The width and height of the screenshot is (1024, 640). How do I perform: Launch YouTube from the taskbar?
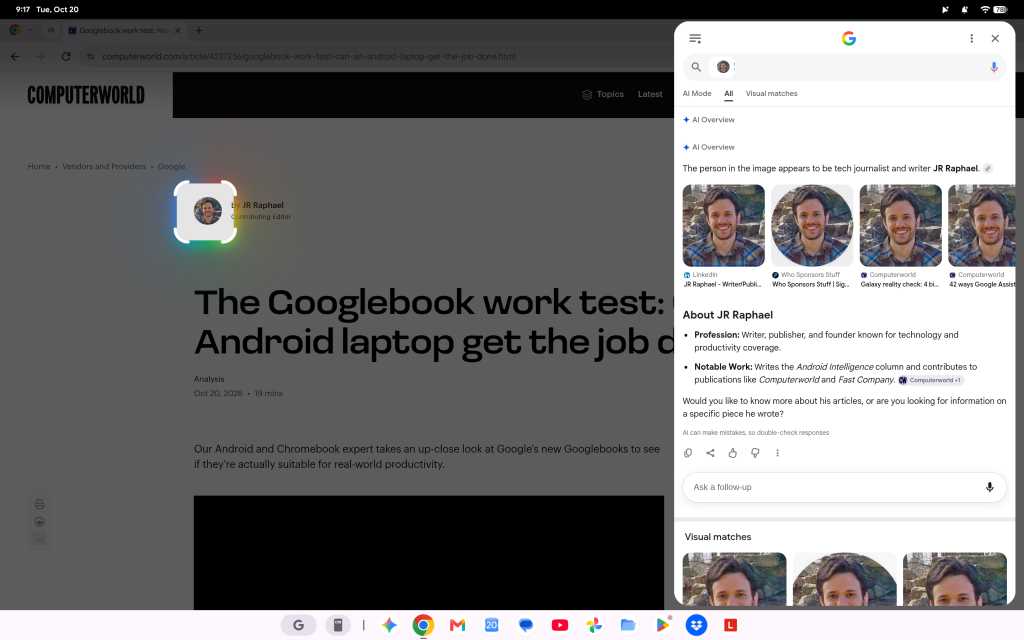coord(560,626)
